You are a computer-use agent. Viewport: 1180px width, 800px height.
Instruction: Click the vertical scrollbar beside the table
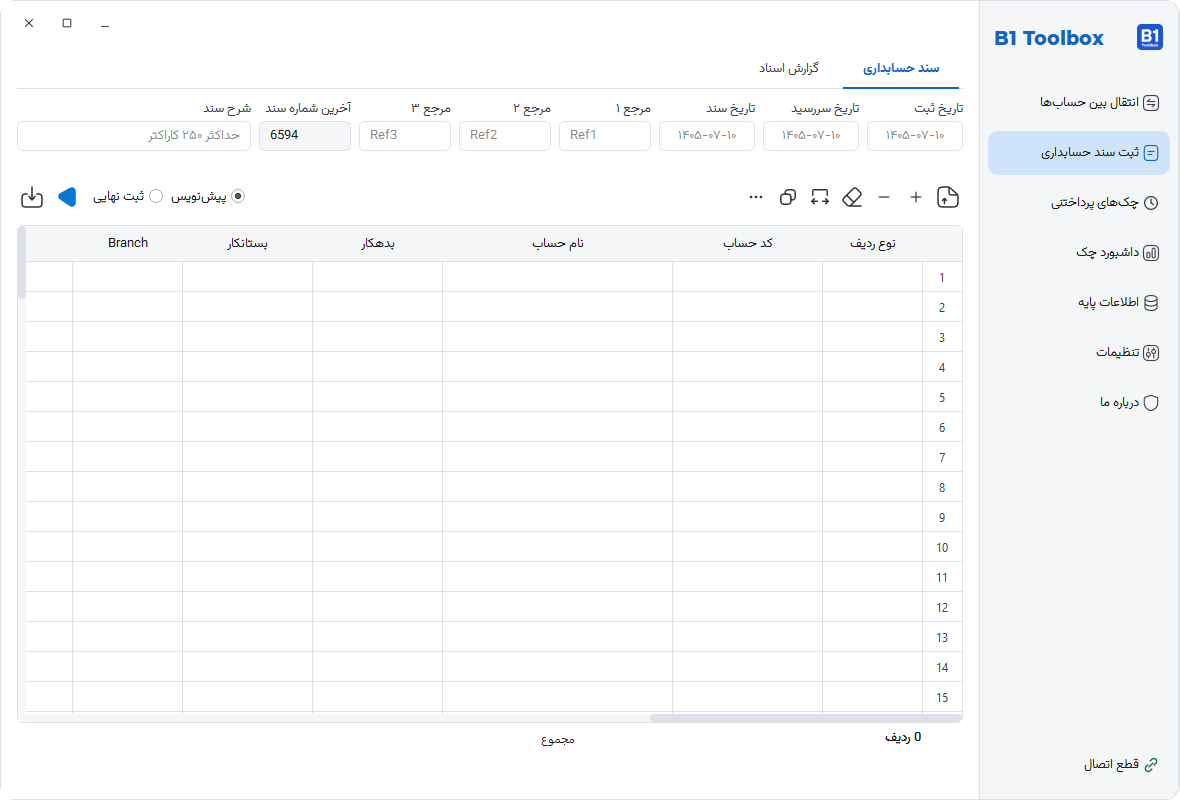22,262
